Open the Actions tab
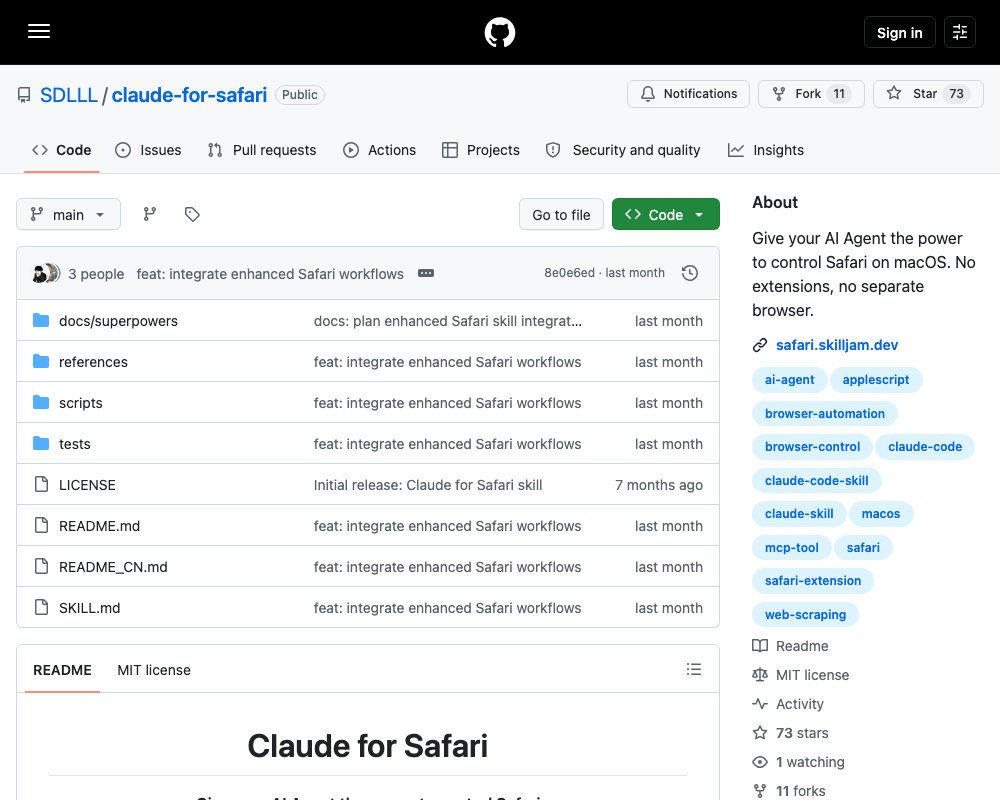 379,150
